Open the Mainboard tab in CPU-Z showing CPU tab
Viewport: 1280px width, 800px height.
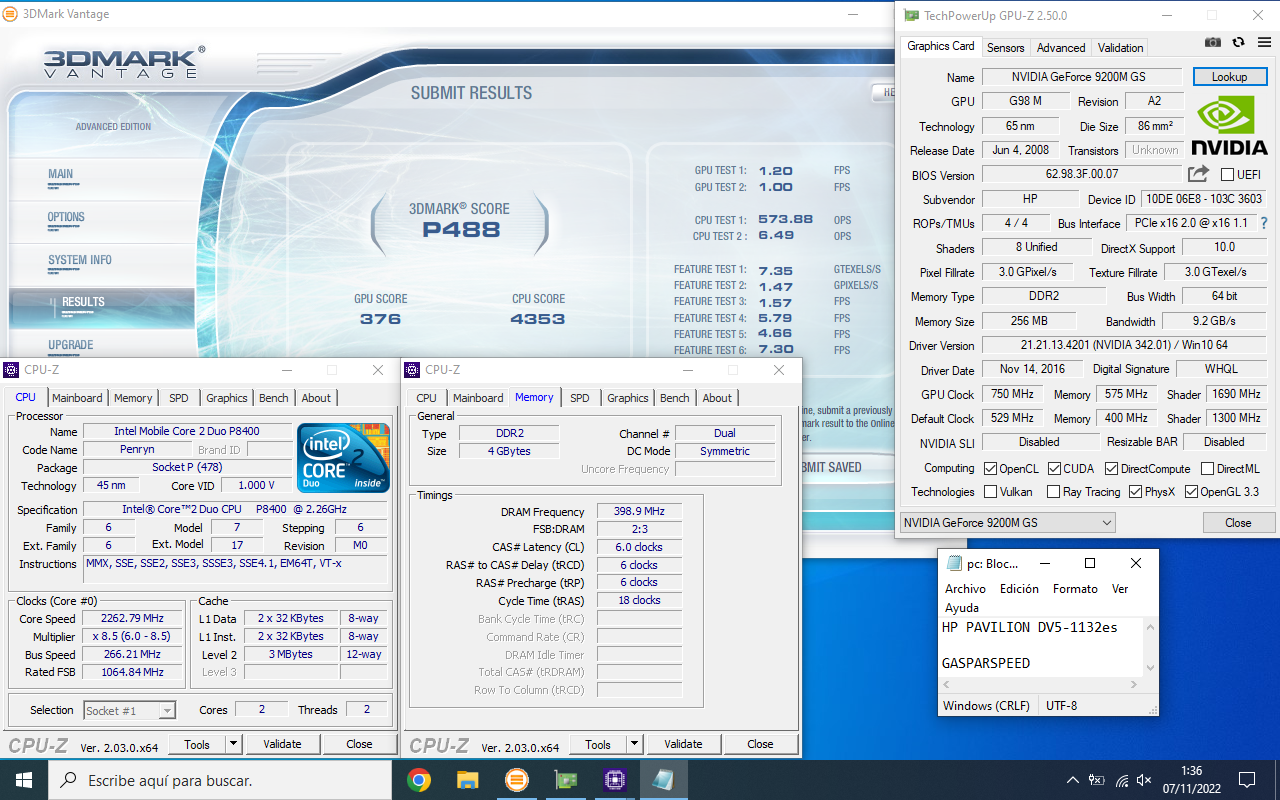(77, 398)
